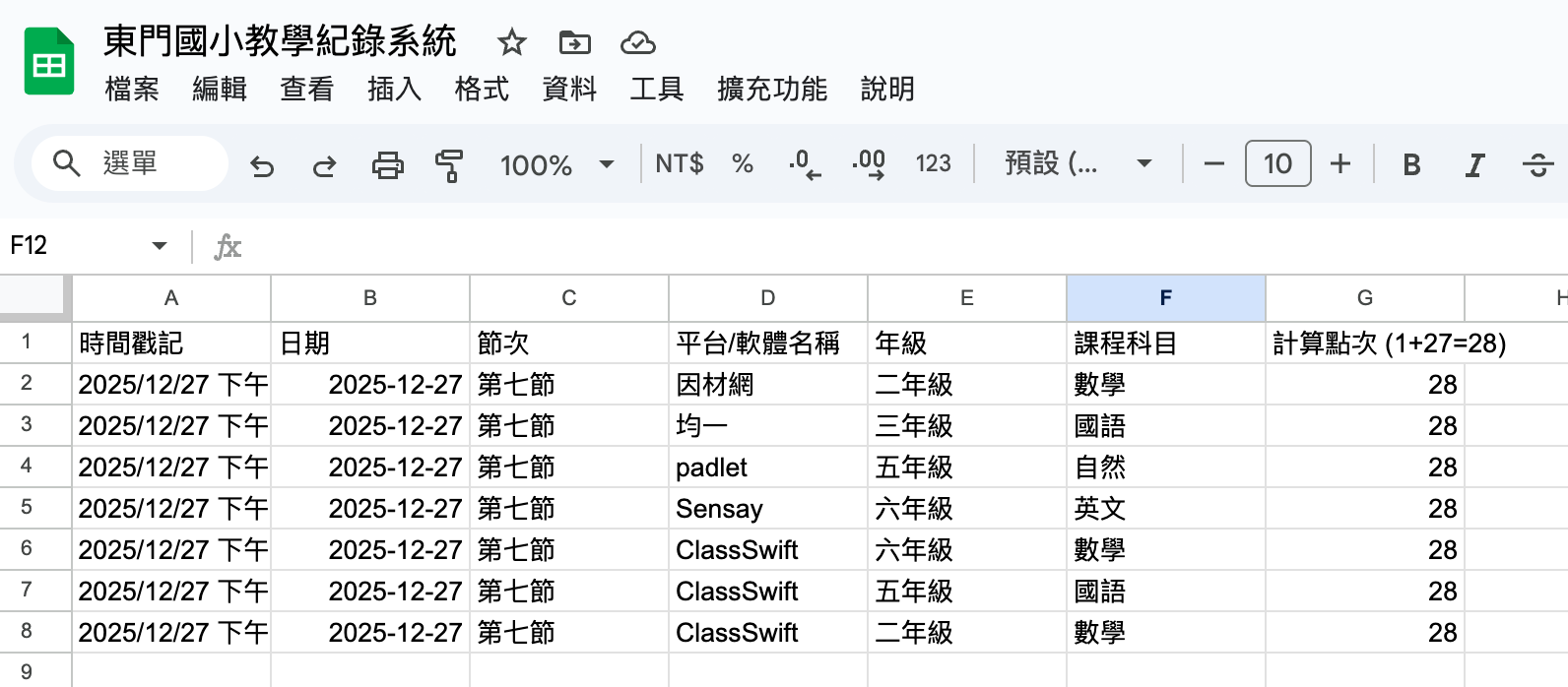Screen dimensions: 1568x687
Task: Open the 說明 menu
Action: pyautogui.click(x=887, y=89)
